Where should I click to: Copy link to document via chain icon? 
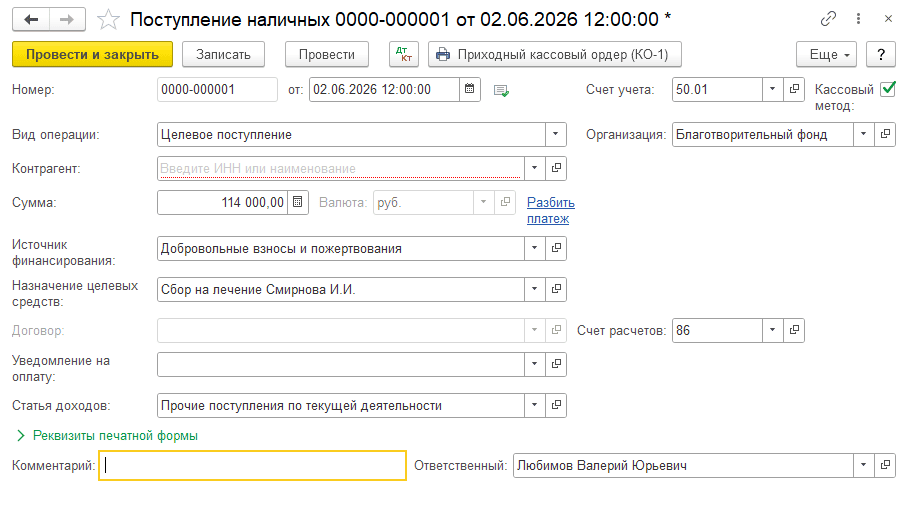tap(828, 19)
